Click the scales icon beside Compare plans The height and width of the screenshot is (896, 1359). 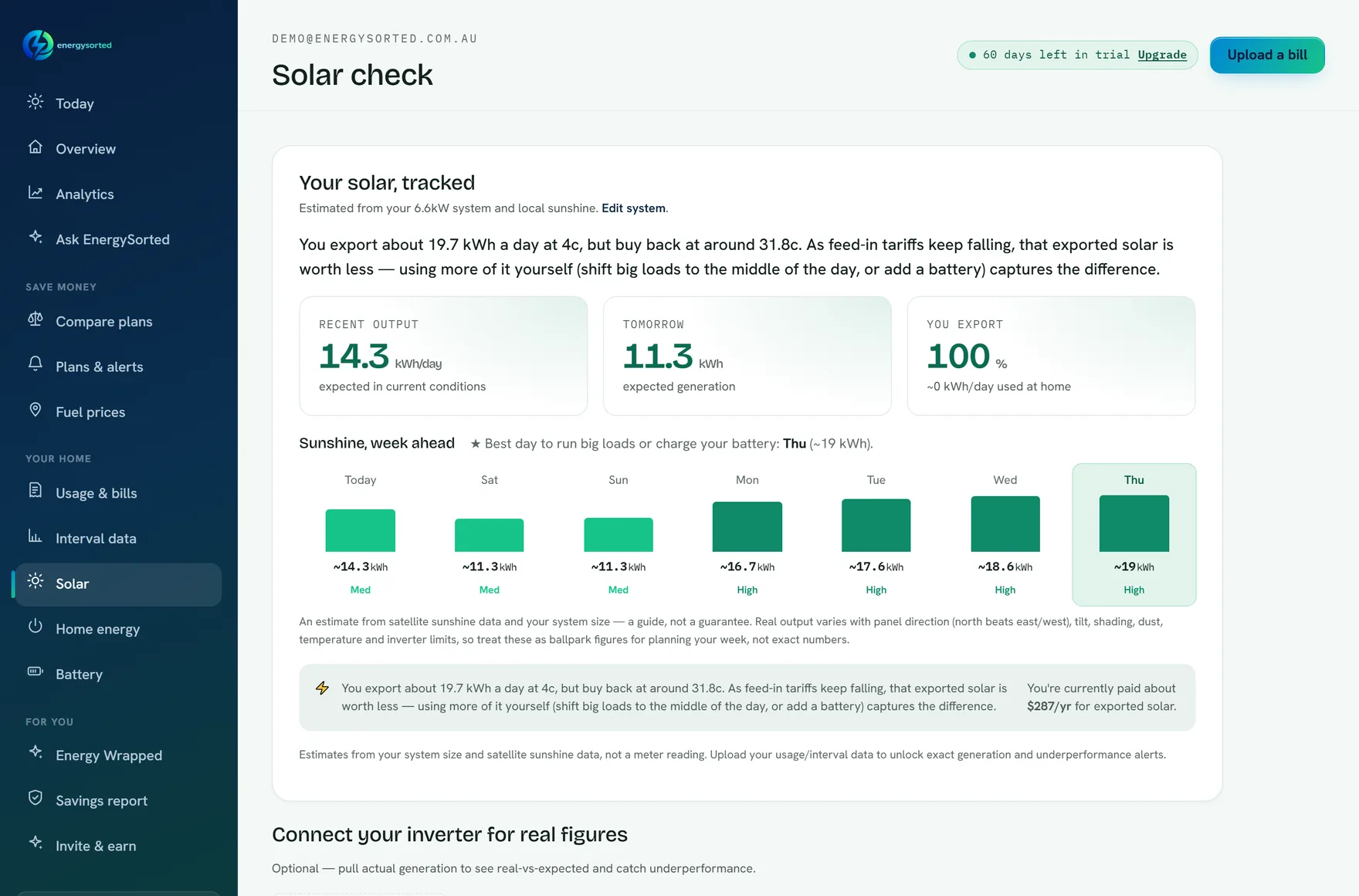(x=36, y=319)
